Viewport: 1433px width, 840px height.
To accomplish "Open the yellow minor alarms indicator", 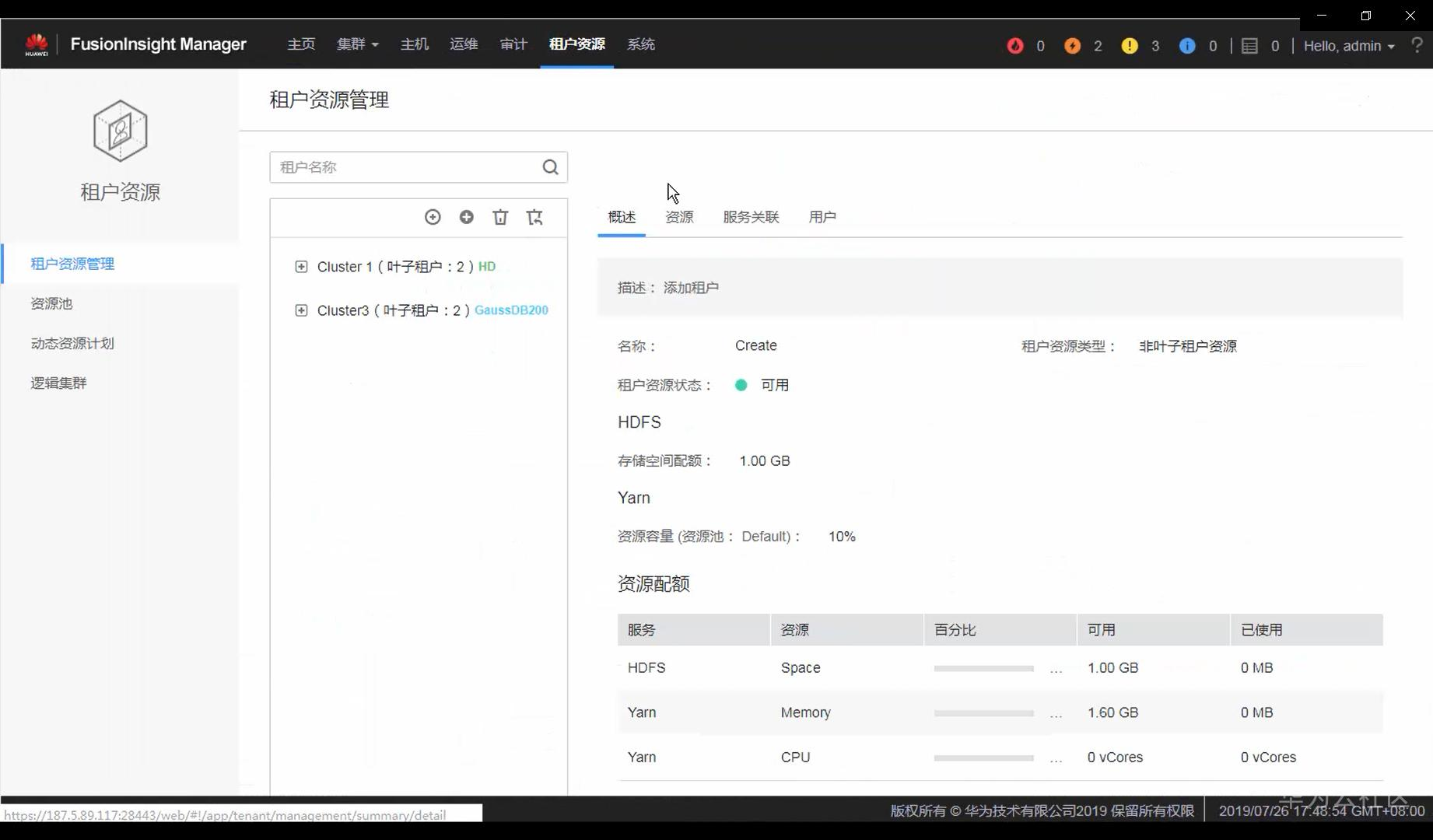I will (x=1130, y=46).
